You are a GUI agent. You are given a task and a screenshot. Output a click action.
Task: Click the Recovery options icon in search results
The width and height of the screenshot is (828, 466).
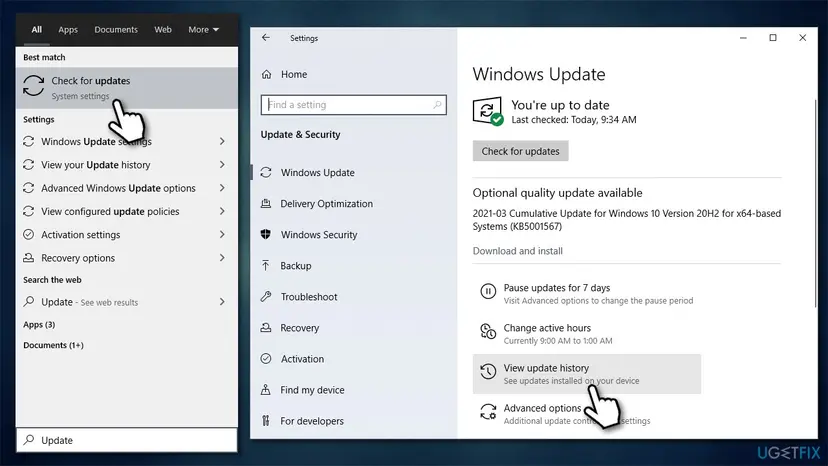click(x=29, y=258)
